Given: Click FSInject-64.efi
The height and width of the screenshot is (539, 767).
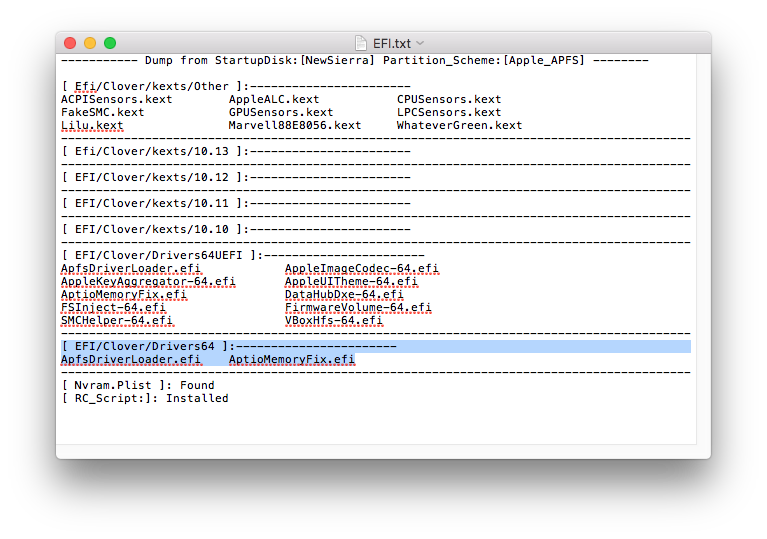Looking at the screenshot, I should click(113, 307).
